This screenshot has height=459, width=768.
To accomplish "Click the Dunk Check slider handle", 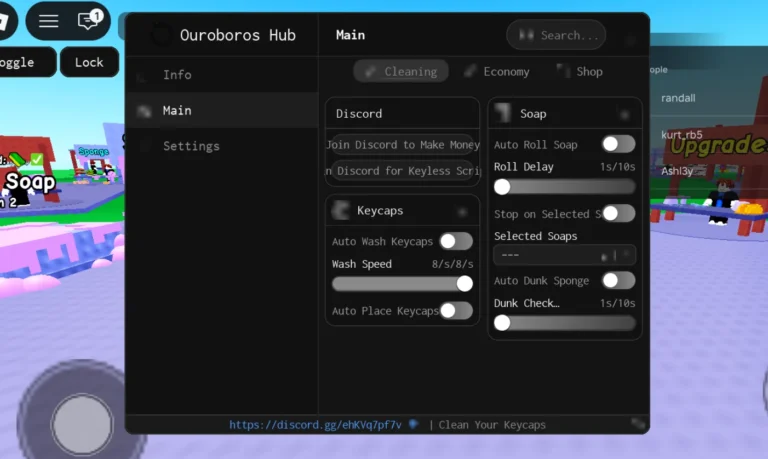I will pos(502,323).
